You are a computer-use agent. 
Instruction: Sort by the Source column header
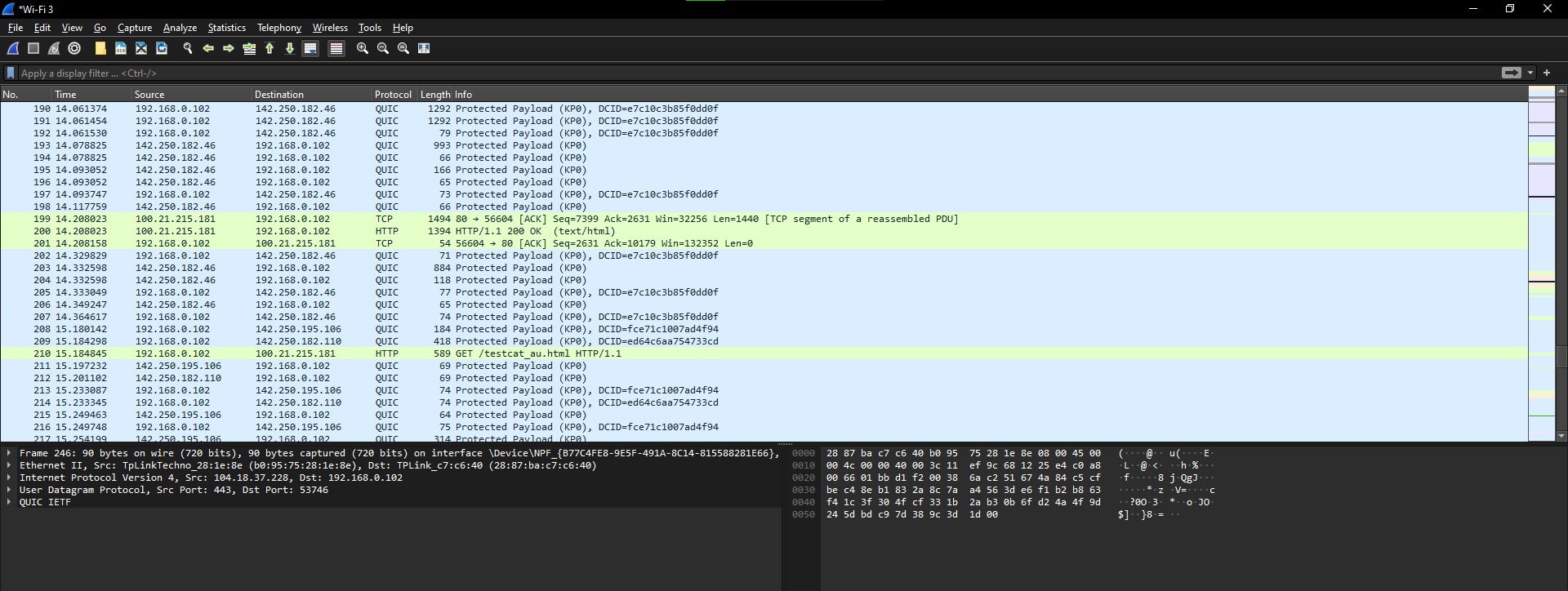click(x=192, y=95)
